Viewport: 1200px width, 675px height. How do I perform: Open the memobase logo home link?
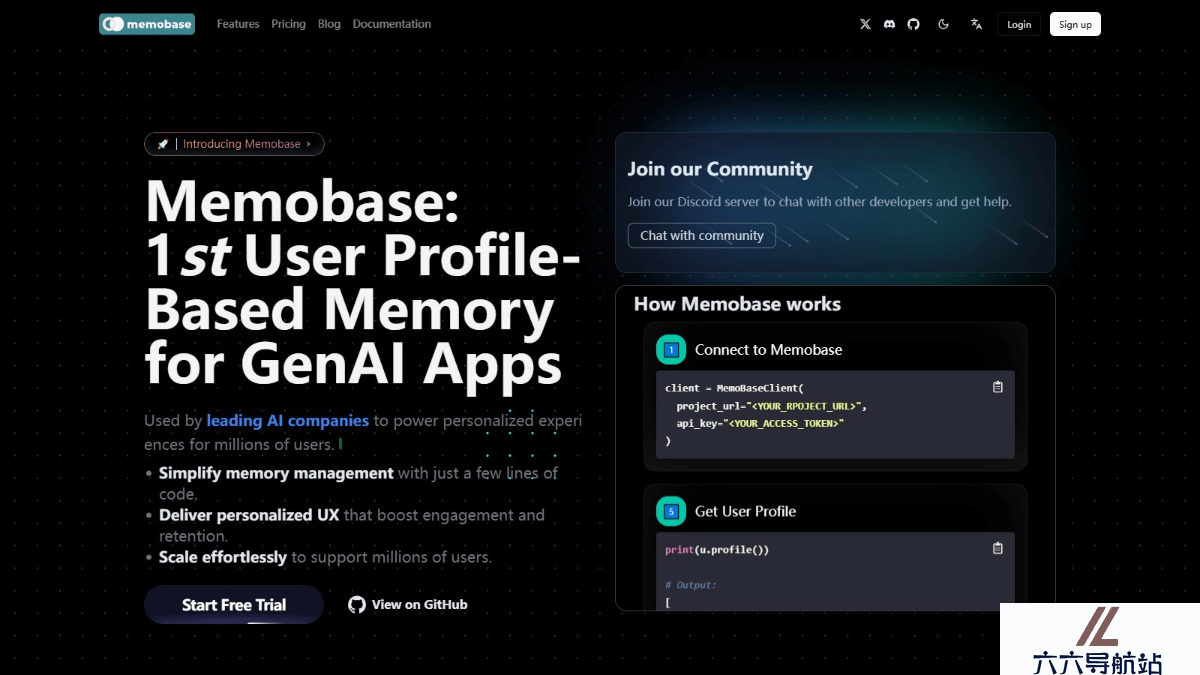[147, 24]
